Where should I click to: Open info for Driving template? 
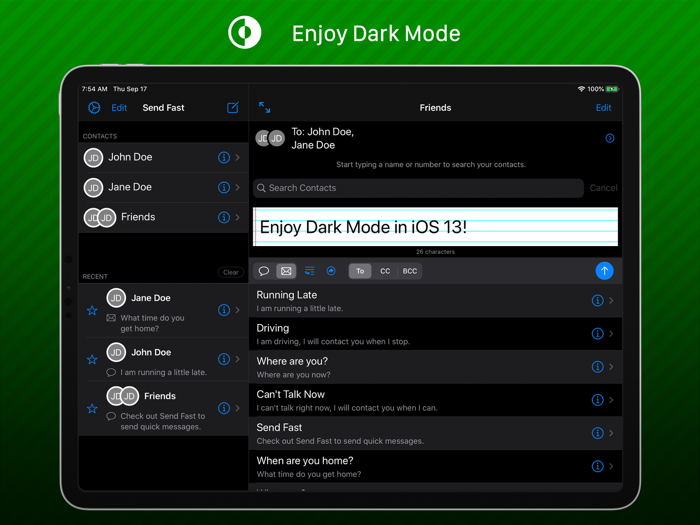(x=597, y=333)
